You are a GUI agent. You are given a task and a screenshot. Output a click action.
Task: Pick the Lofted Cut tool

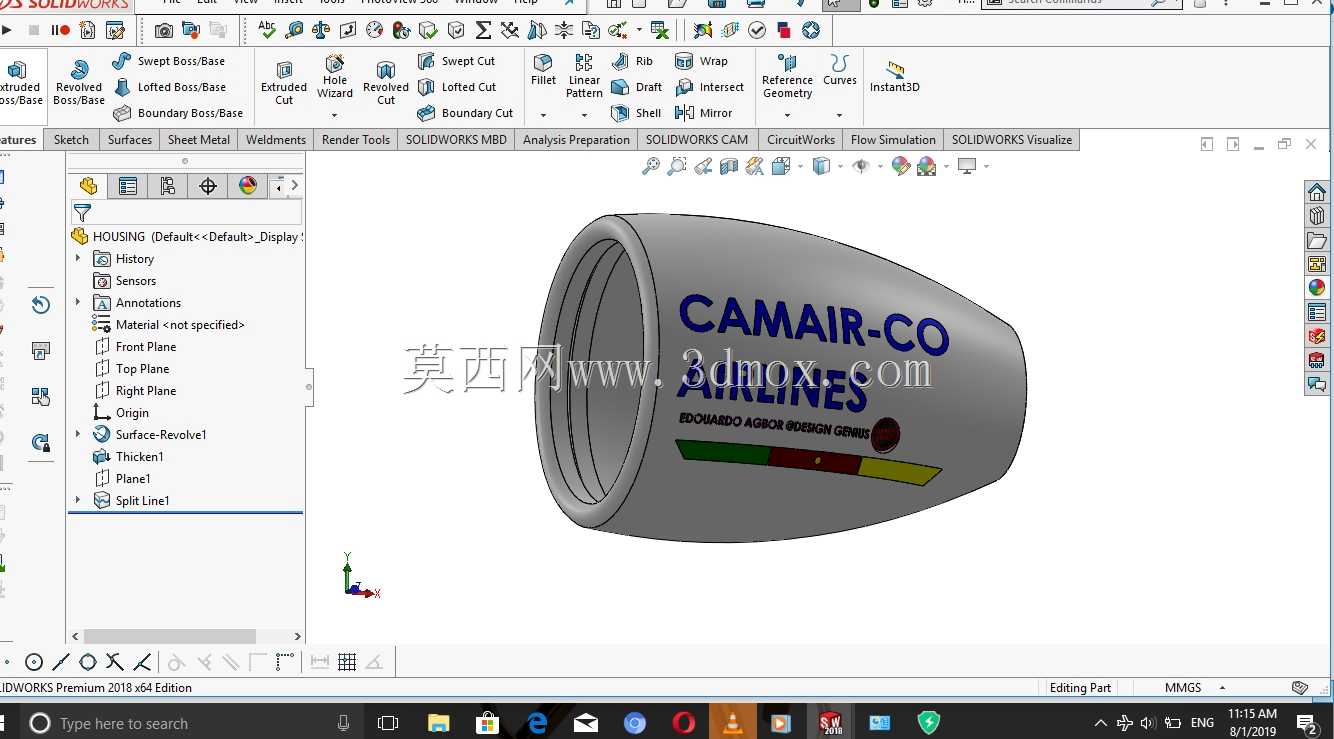click(x=457, y=87)
